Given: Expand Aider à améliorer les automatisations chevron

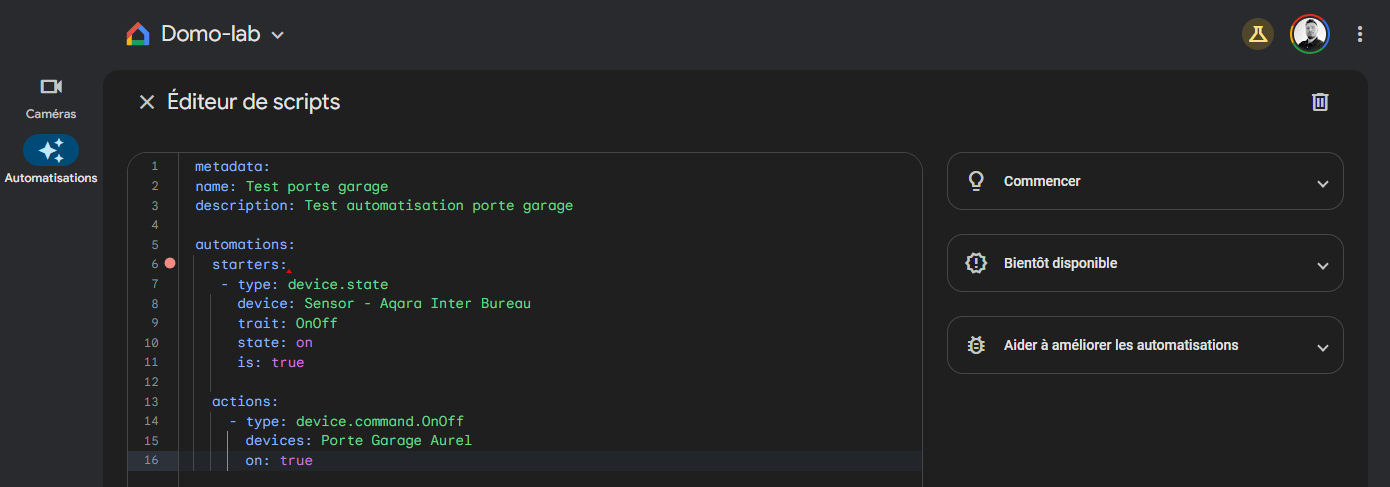Looking at the screenshot, I should [x=1322, y=348].
